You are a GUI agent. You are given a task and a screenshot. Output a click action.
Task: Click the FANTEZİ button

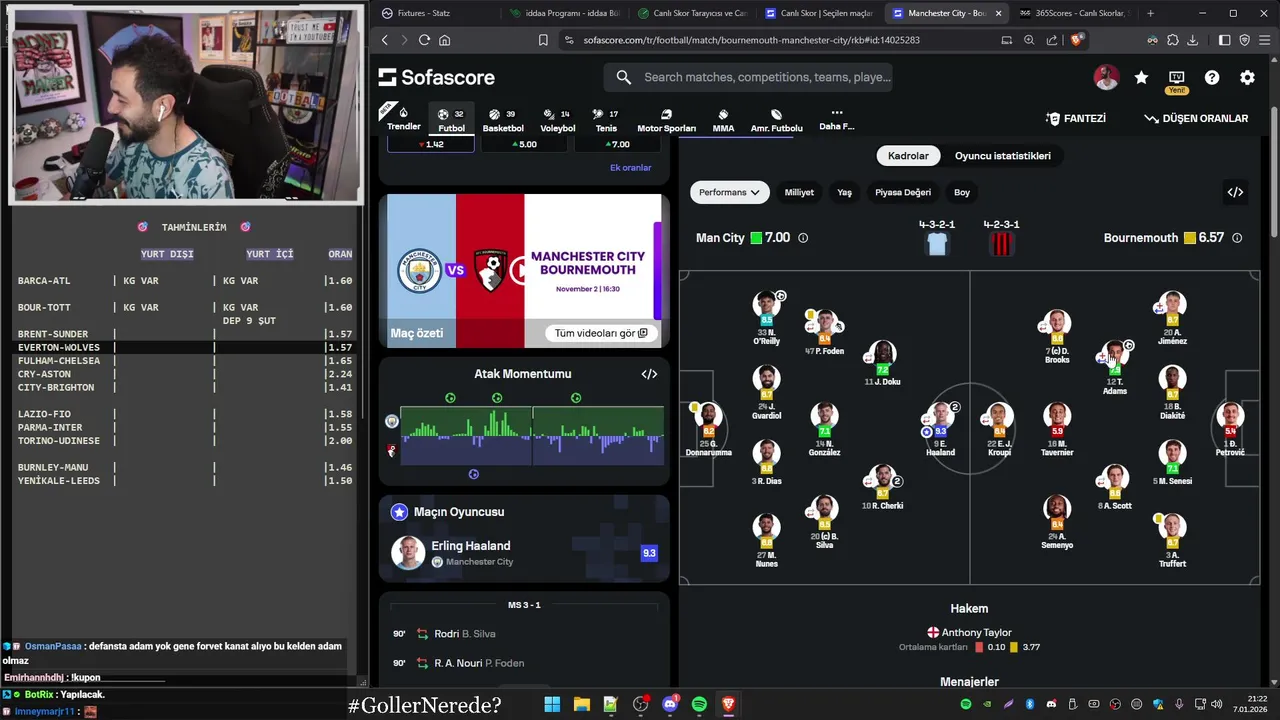point(1076,118)
